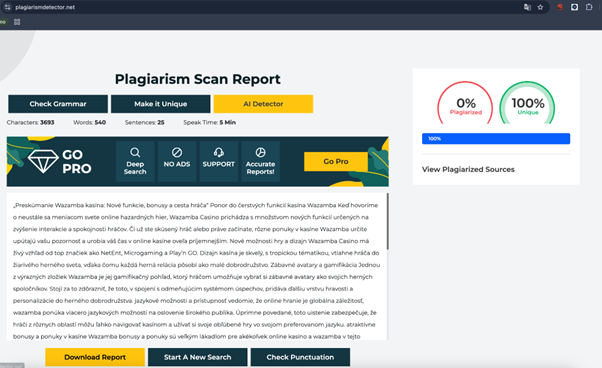Click the 100% Unique gauge
Image resolution: width=602 pixels, height=368 pixels.
click(528, 103)
